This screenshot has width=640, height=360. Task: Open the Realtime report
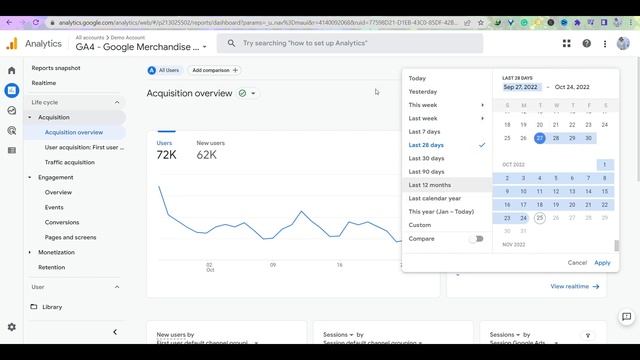(x=44, y=83)
